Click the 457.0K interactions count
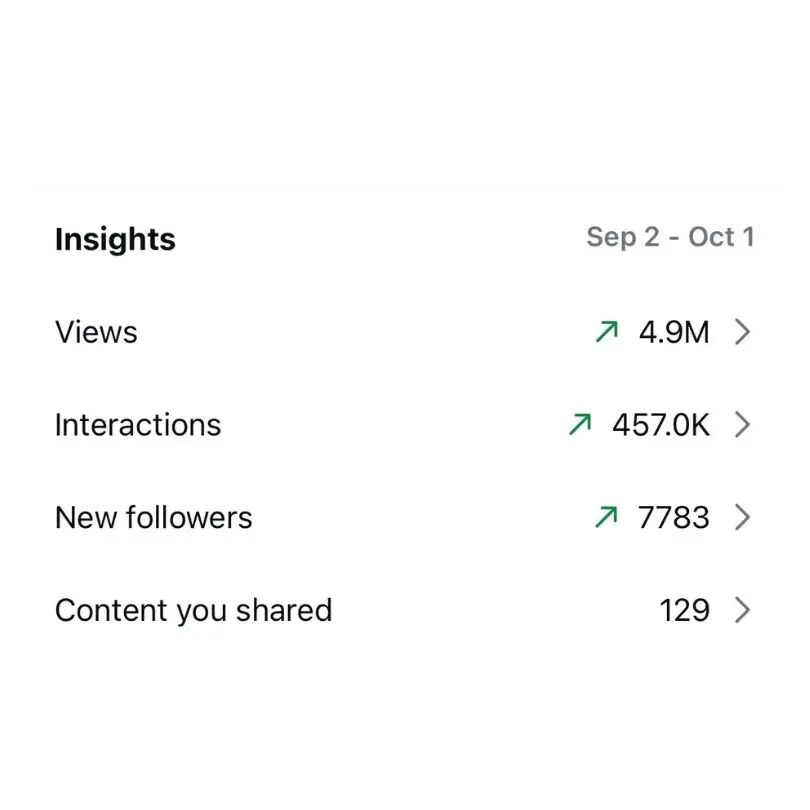This screenshot has width=810, height=810. tap(661, 425)
